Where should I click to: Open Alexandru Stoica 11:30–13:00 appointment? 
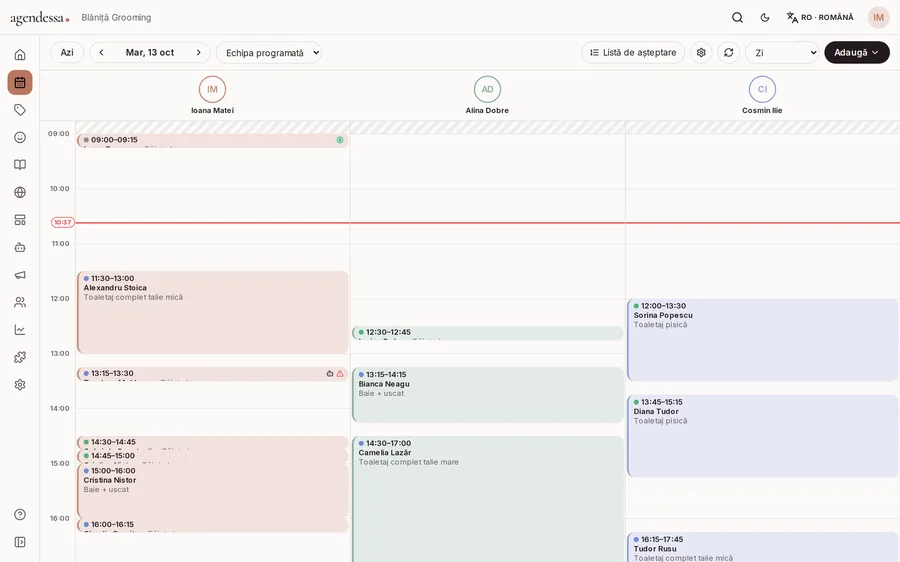pos(212,312)
